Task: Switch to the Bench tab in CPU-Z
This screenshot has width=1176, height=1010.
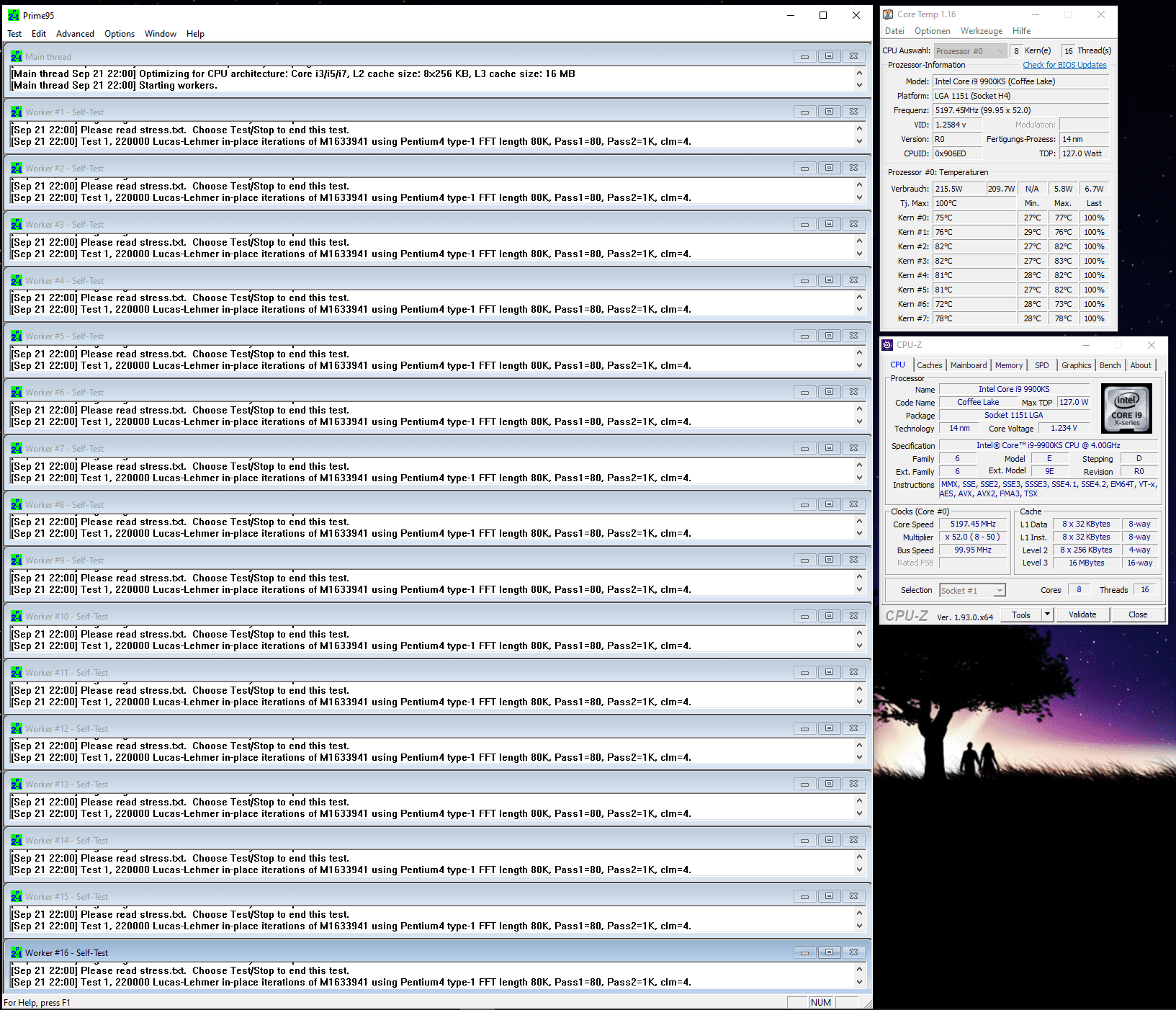Action: [1110, 365]
